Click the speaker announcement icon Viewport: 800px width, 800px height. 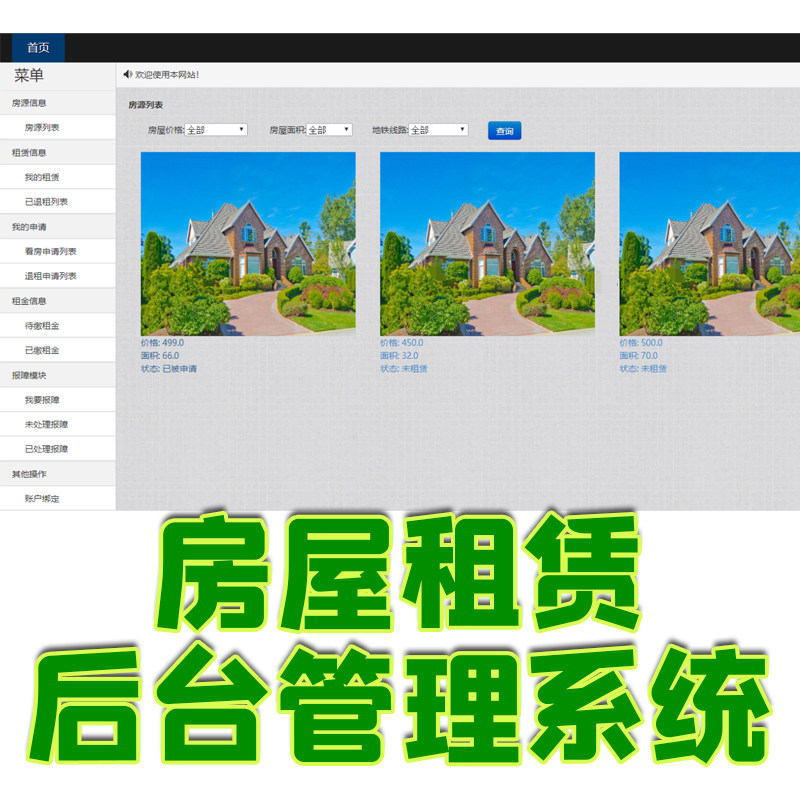pos(128,74)
